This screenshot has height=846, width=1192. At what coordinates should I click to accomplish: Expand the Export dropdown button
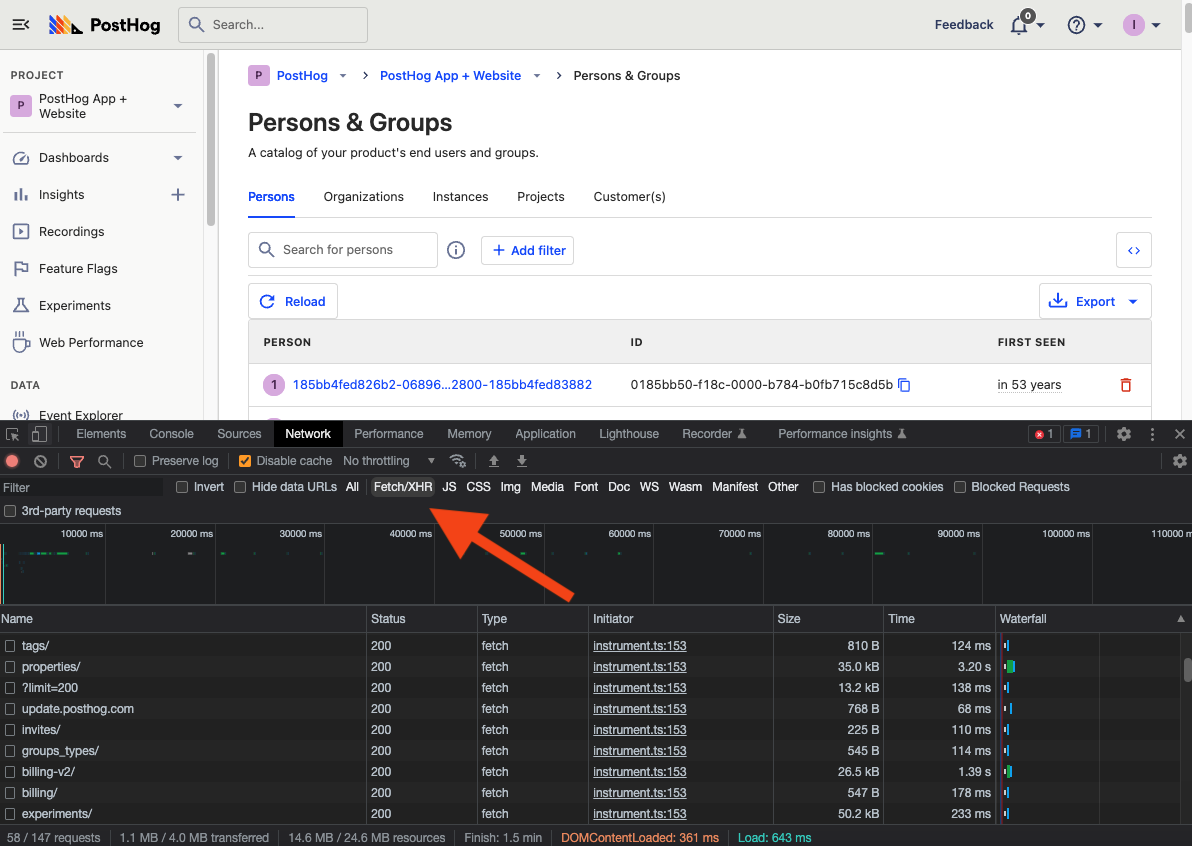[1132, 301]
